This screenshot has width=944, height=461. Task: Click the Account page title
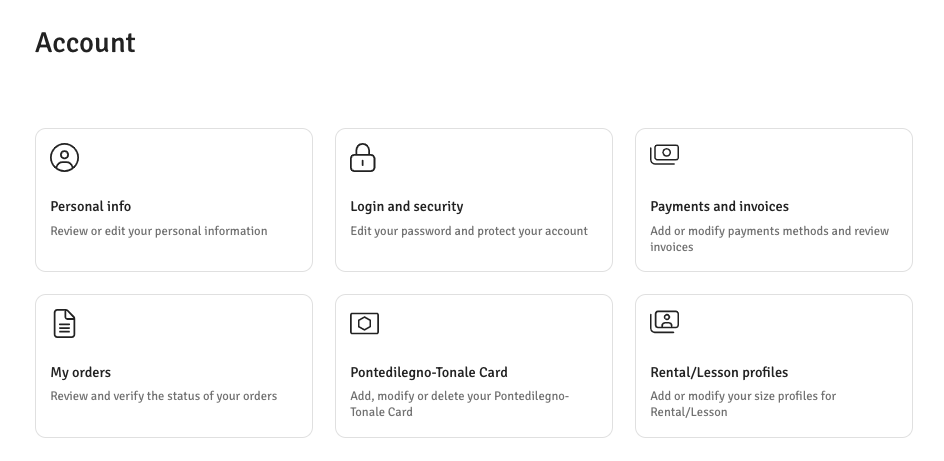pos(85,42)
